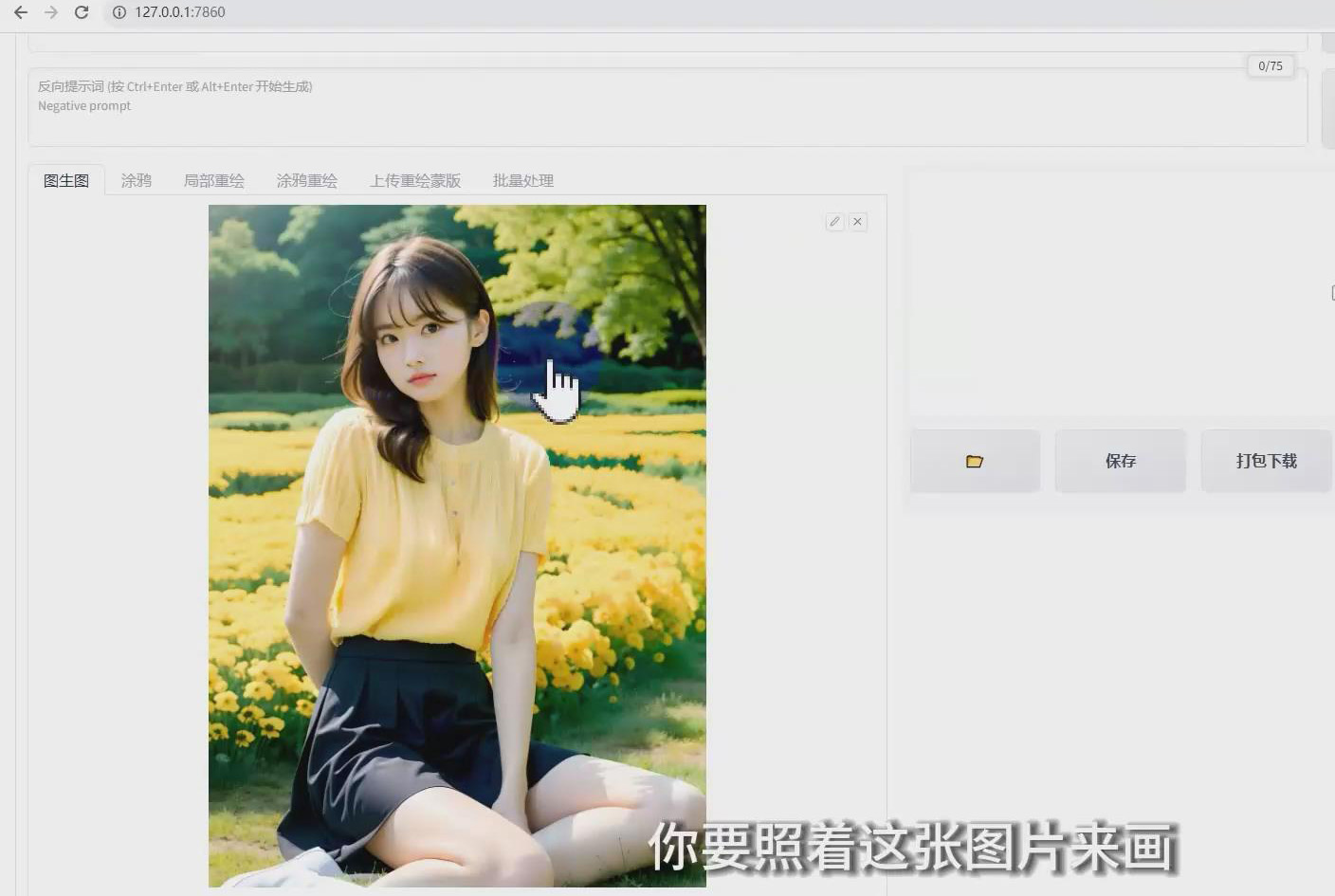Reload the page with the refresh icon
The width and height of the screenshot is (1335, 896).
(x=82, y=12)
